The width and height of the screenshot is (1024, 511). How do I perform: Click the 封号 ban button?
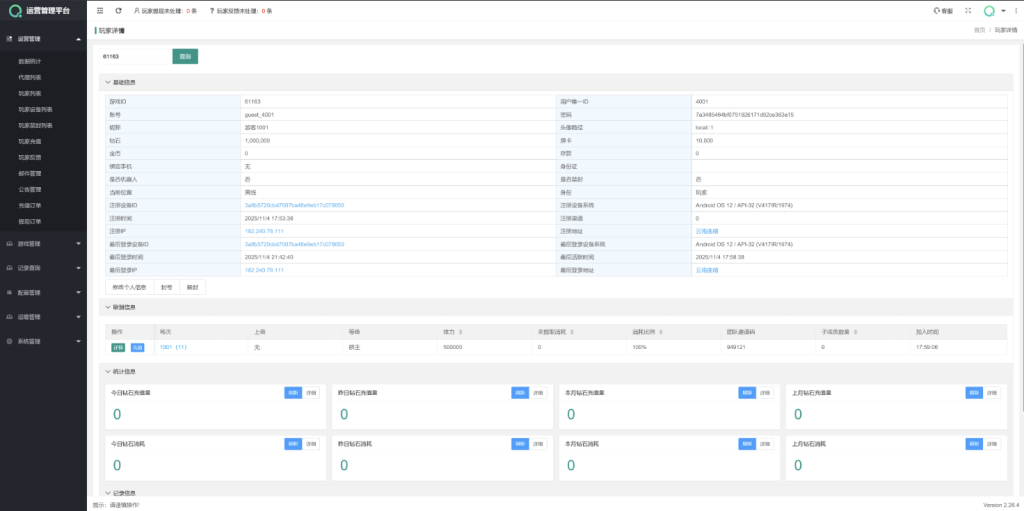[167, 287]
